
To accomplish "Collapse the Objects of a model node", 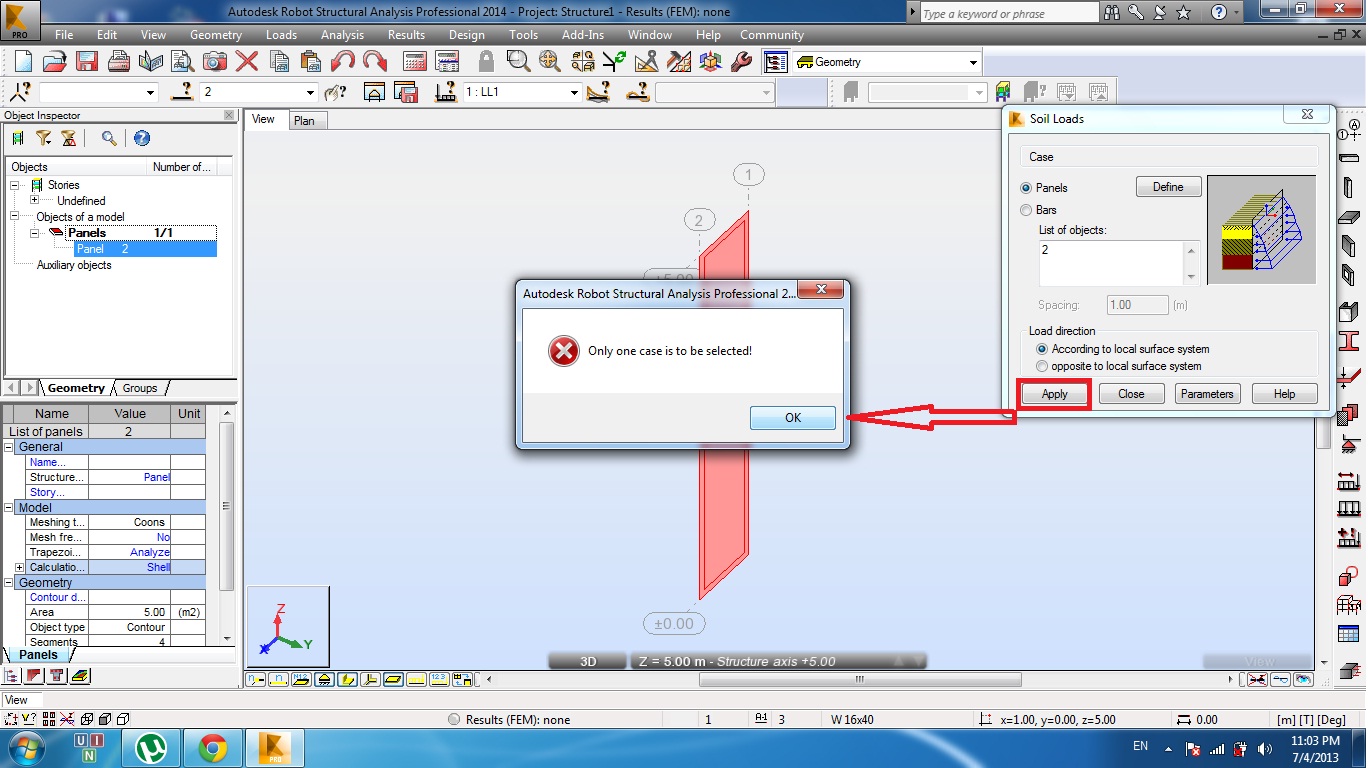I will [15, 216].
